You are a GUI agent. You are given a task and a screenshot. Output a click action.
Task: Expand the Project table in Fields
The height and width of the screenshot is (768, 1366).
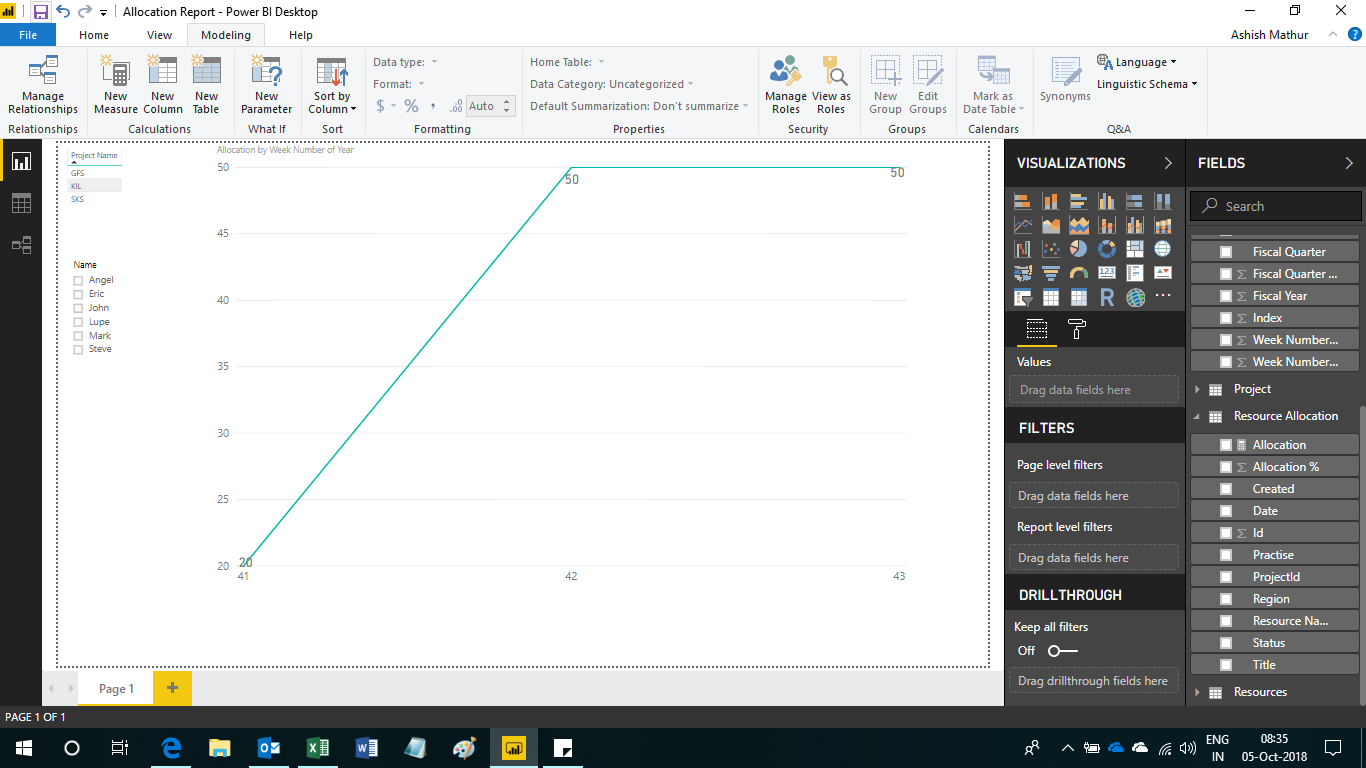coord(1198,389)
